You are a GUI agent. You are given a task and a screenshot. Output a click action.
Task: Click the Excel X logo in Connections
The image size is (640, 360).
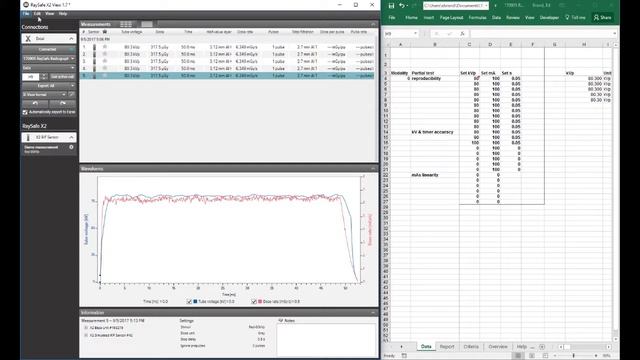pyautogui.click(x=28, y=39)
